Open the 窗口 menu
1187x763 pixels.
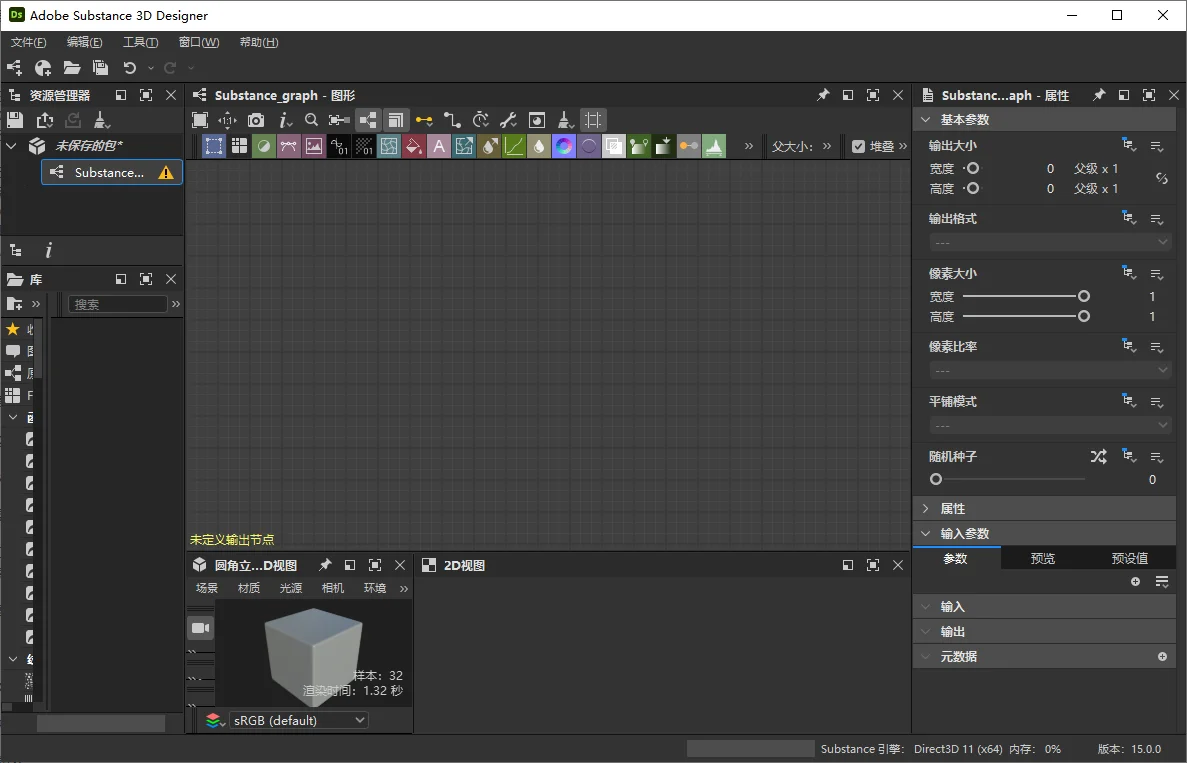point(197,42)
